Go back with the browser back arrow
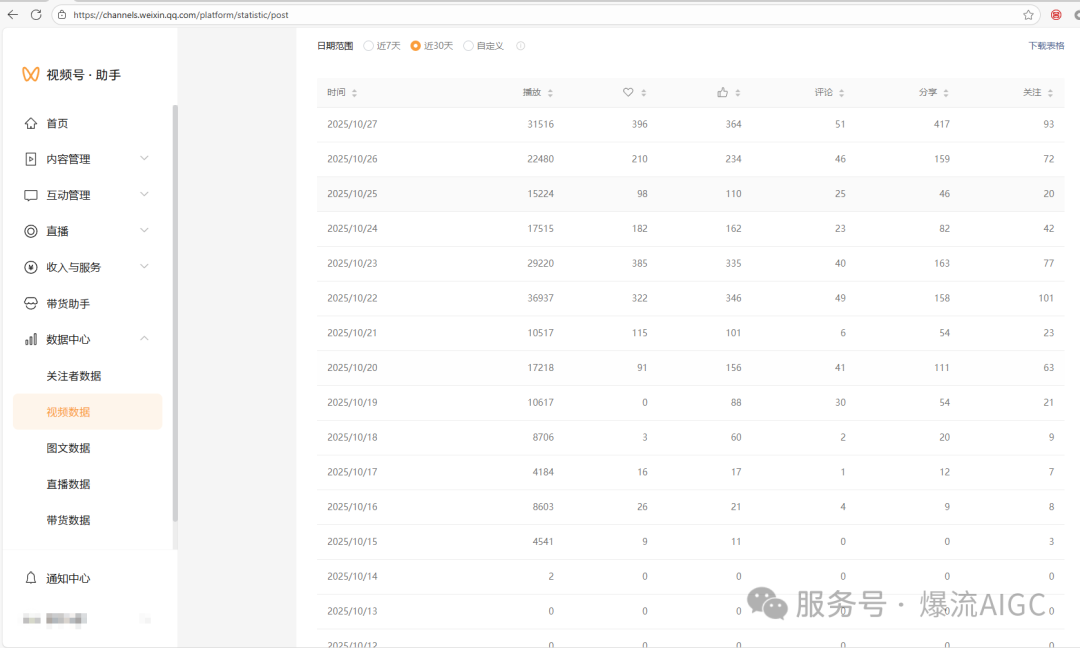This screenshot has width=1080, height=648. (12, 14)
